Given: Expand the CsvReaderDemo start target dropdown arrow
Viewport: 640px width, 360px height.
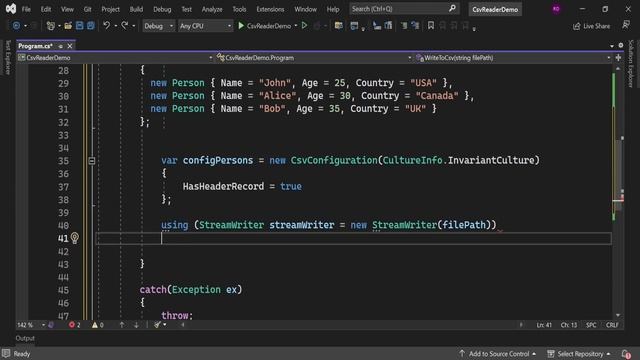Looking at the screenshot, I should 296,26.
